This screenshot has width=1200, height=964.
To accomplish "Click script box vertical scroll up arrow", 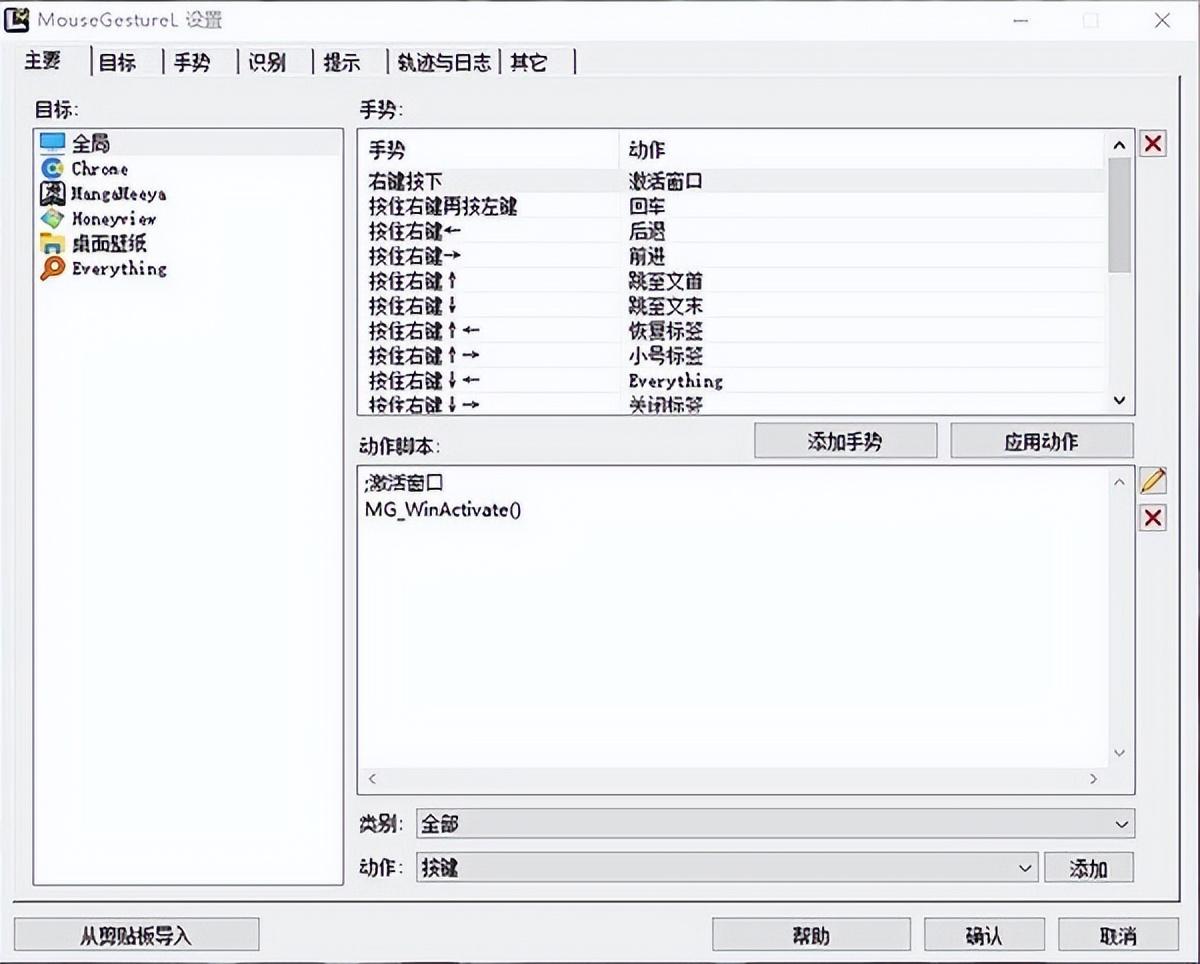I will [x=1120, y=482].
